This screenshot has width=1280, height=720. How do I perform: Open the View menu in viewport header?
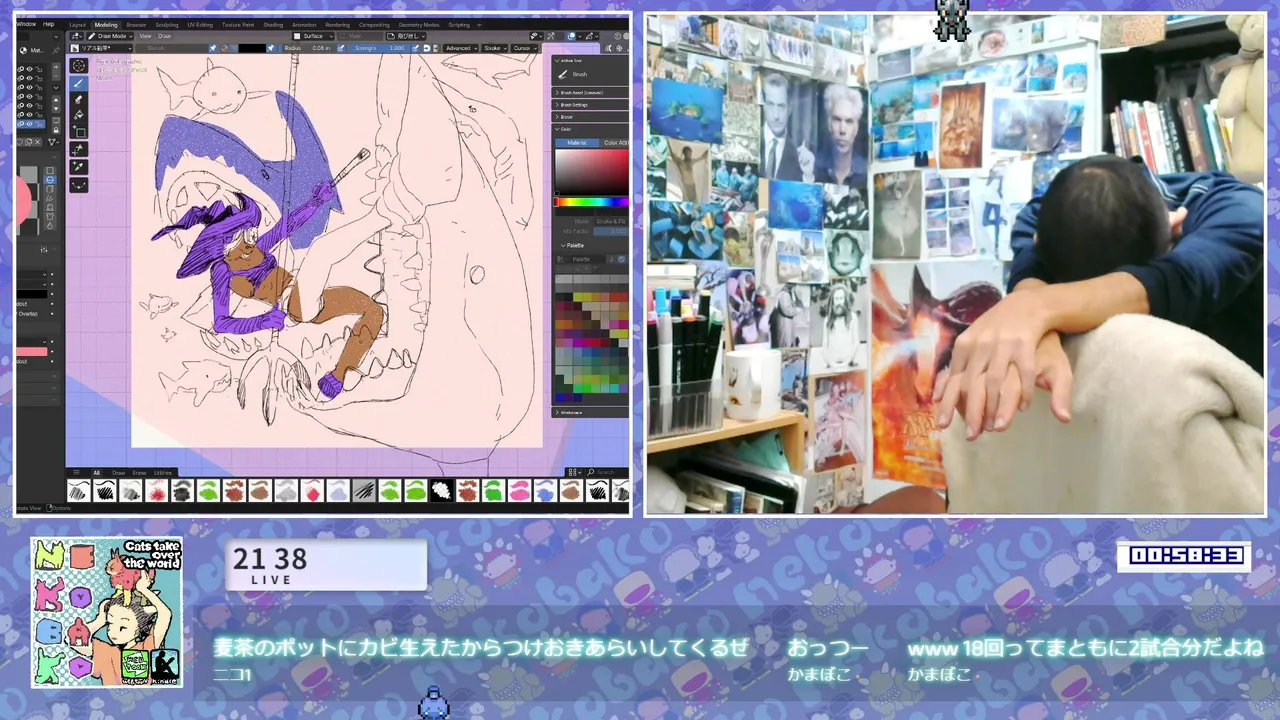[145, 36]
